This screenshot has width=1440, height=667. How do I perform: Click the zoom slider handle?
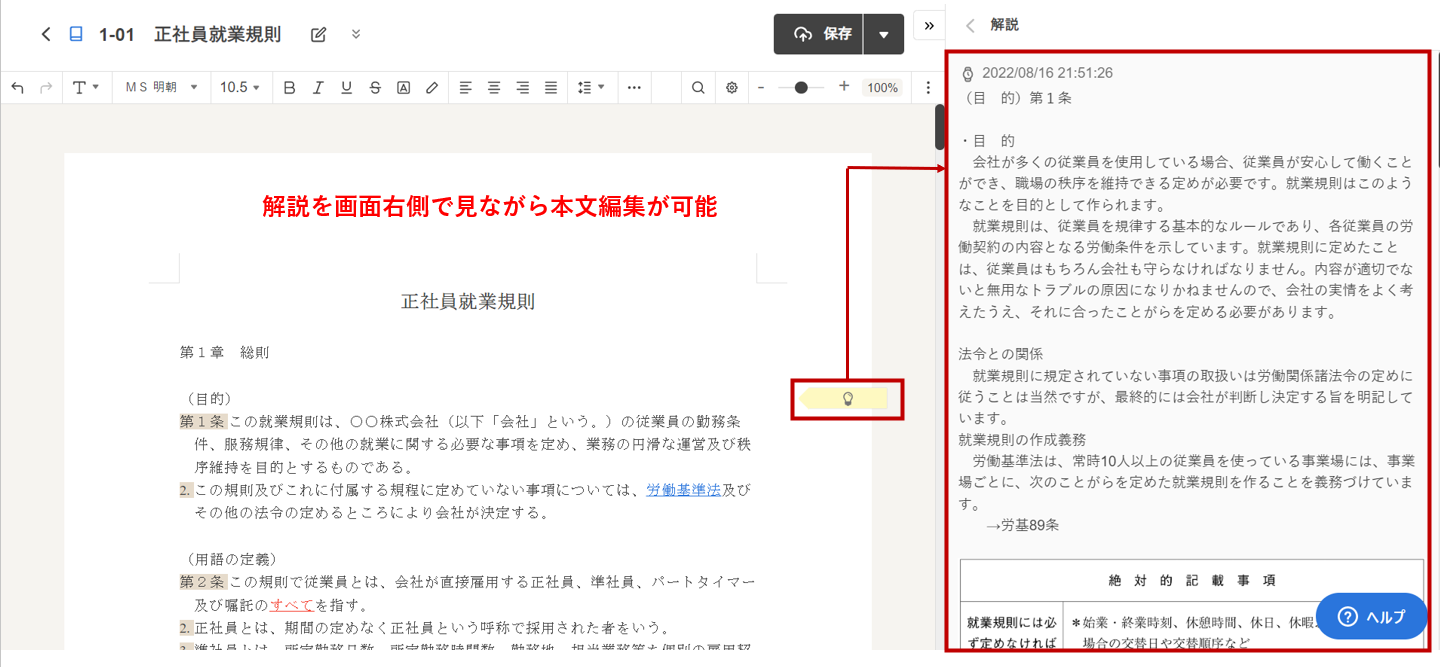click(801, 88)
